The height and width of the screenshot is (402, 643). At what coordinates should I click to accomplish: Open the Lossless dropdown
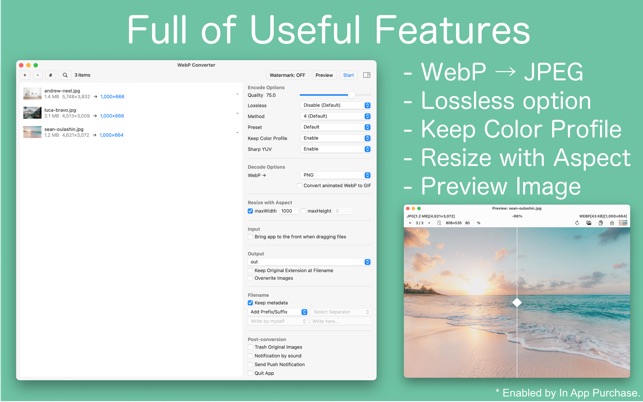336,105
